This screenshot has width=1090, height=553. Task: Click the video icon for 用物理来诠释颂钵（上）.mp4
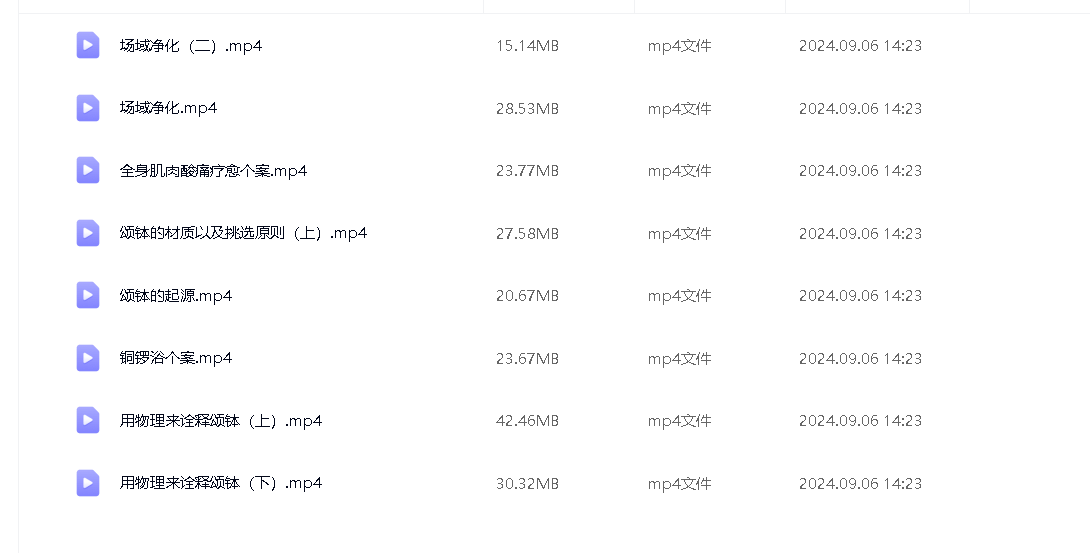click(x=88, y=420)
